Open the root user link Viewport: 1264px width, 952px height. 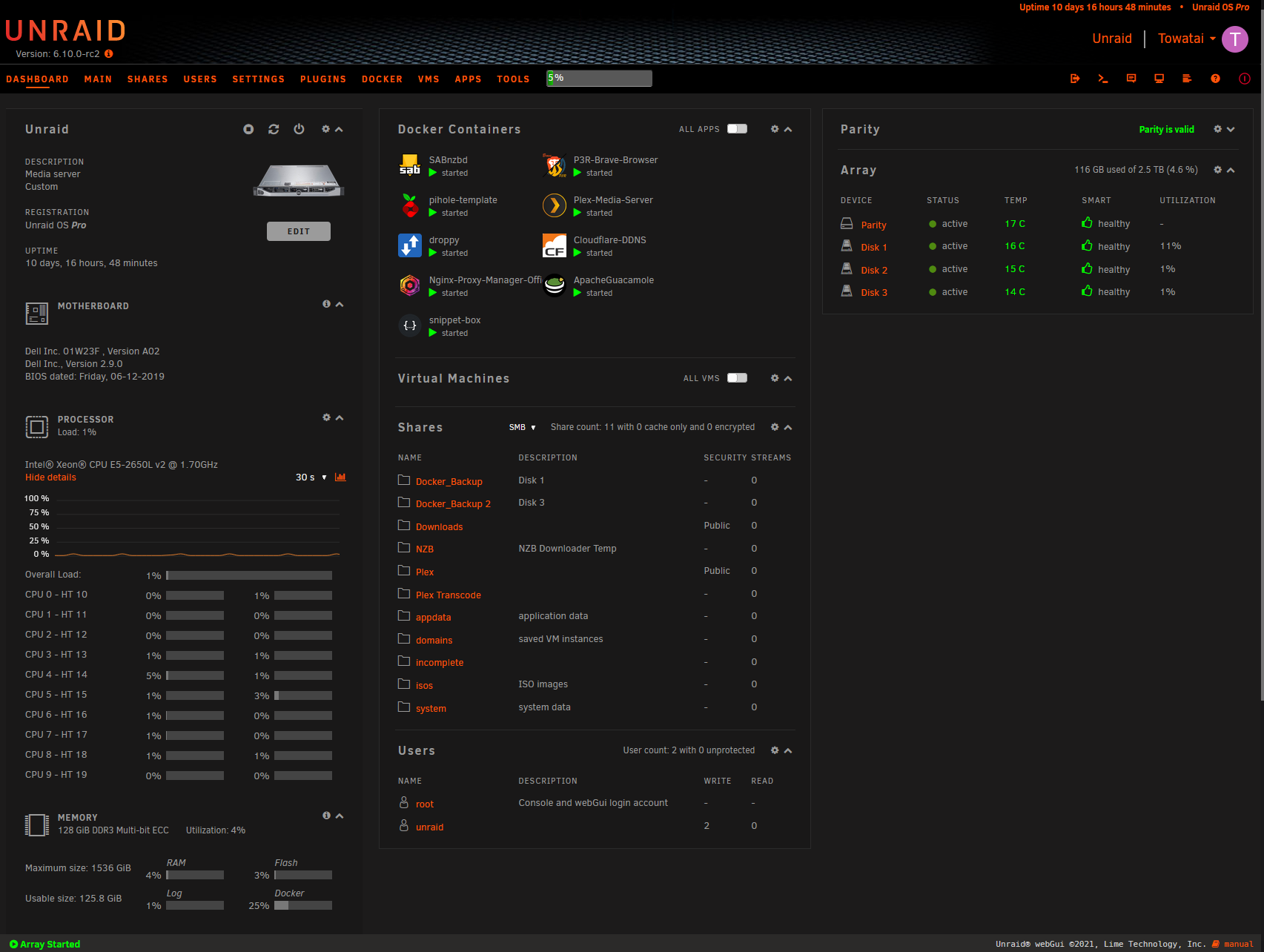(x=425, y=804)
